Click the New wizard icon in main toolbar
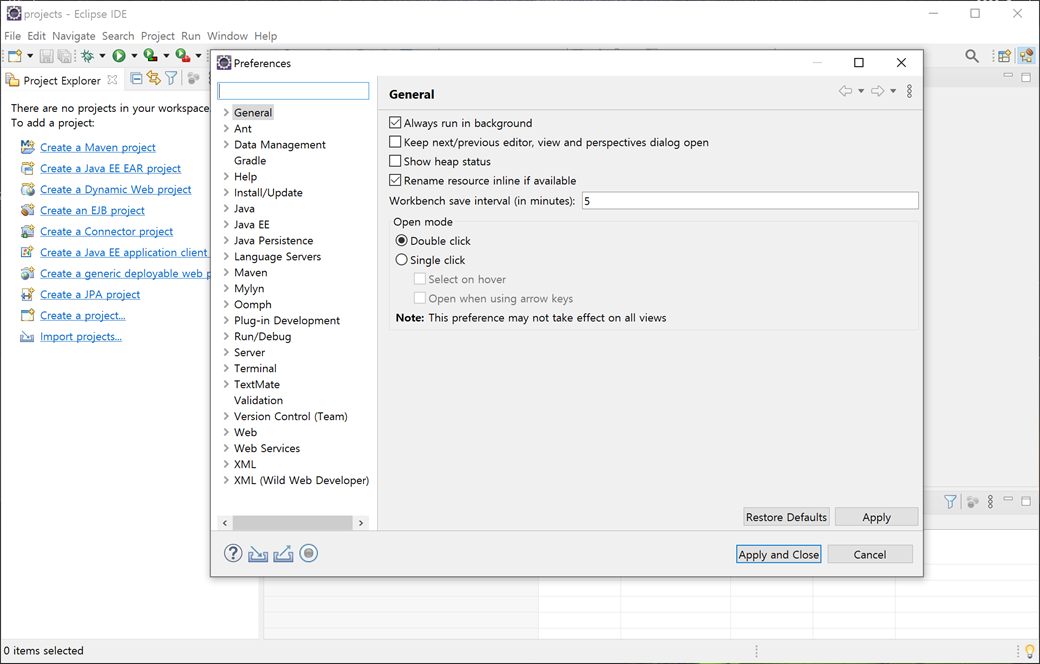The height and width of the screenshot is (664, 1040). (15, 56)
